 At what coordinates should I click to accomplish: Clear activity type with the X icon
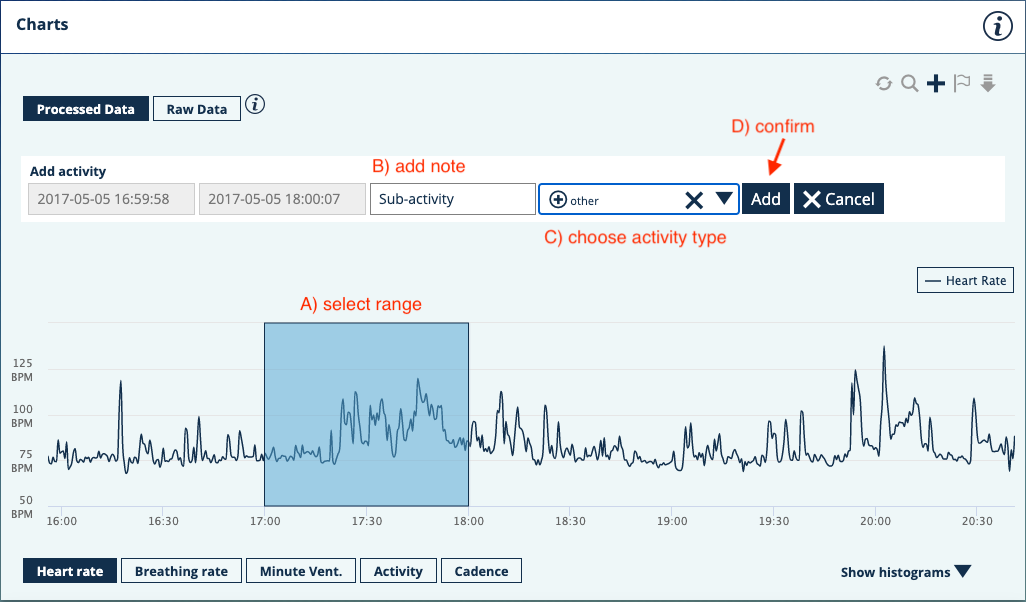(x=694, y=200)
